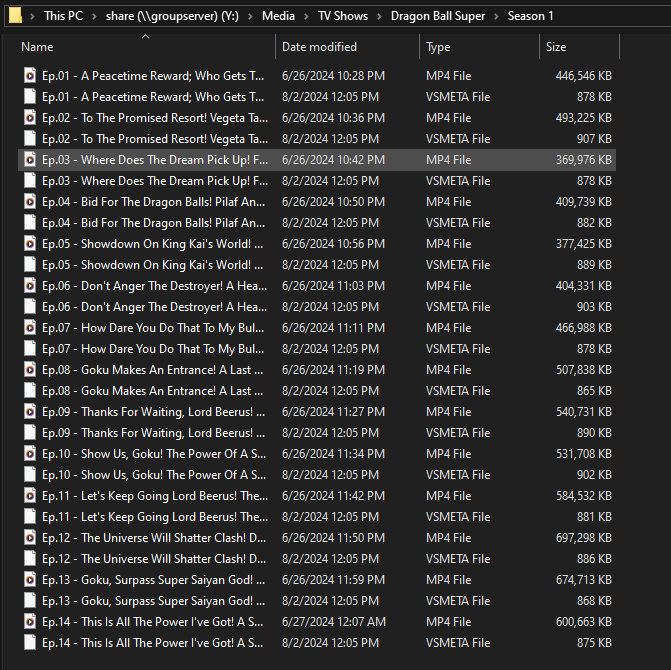Go to Season 1 breadcrumb segment
671x670 pixels.
pos(530,16)
